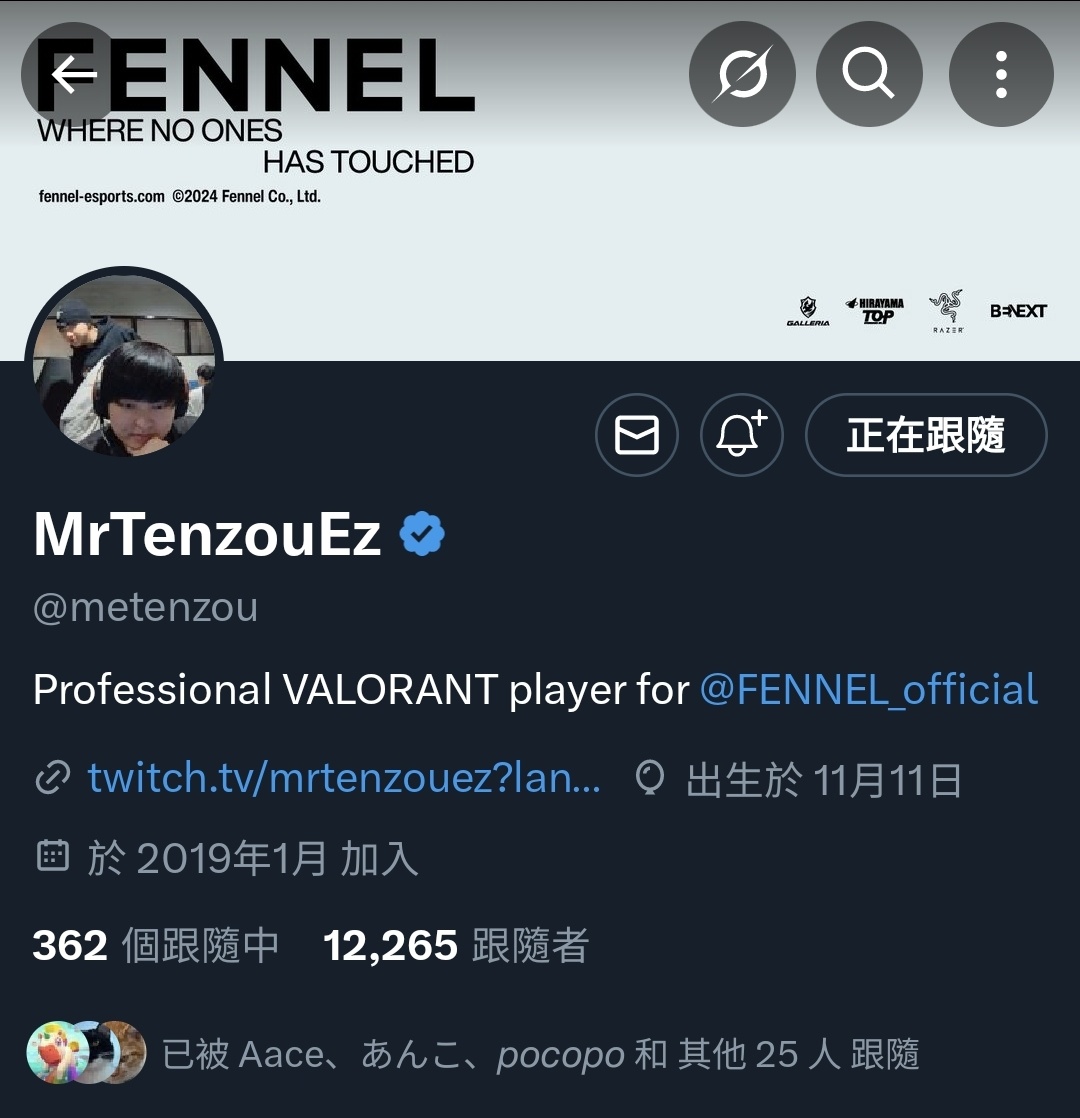Open the @FENNEL_official mention link
The image size is (1080, 1118).
click(x=868, y=689)
